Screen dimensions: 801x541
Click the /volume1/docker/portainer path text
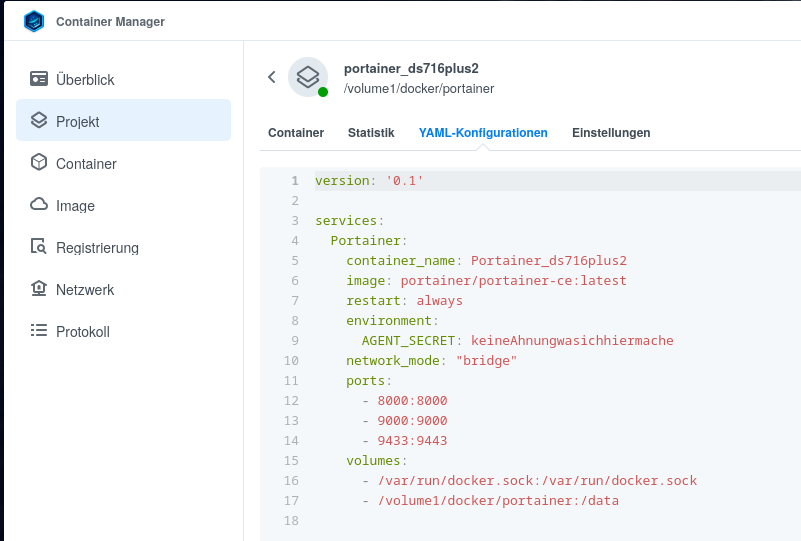click(x=419, y=88)
